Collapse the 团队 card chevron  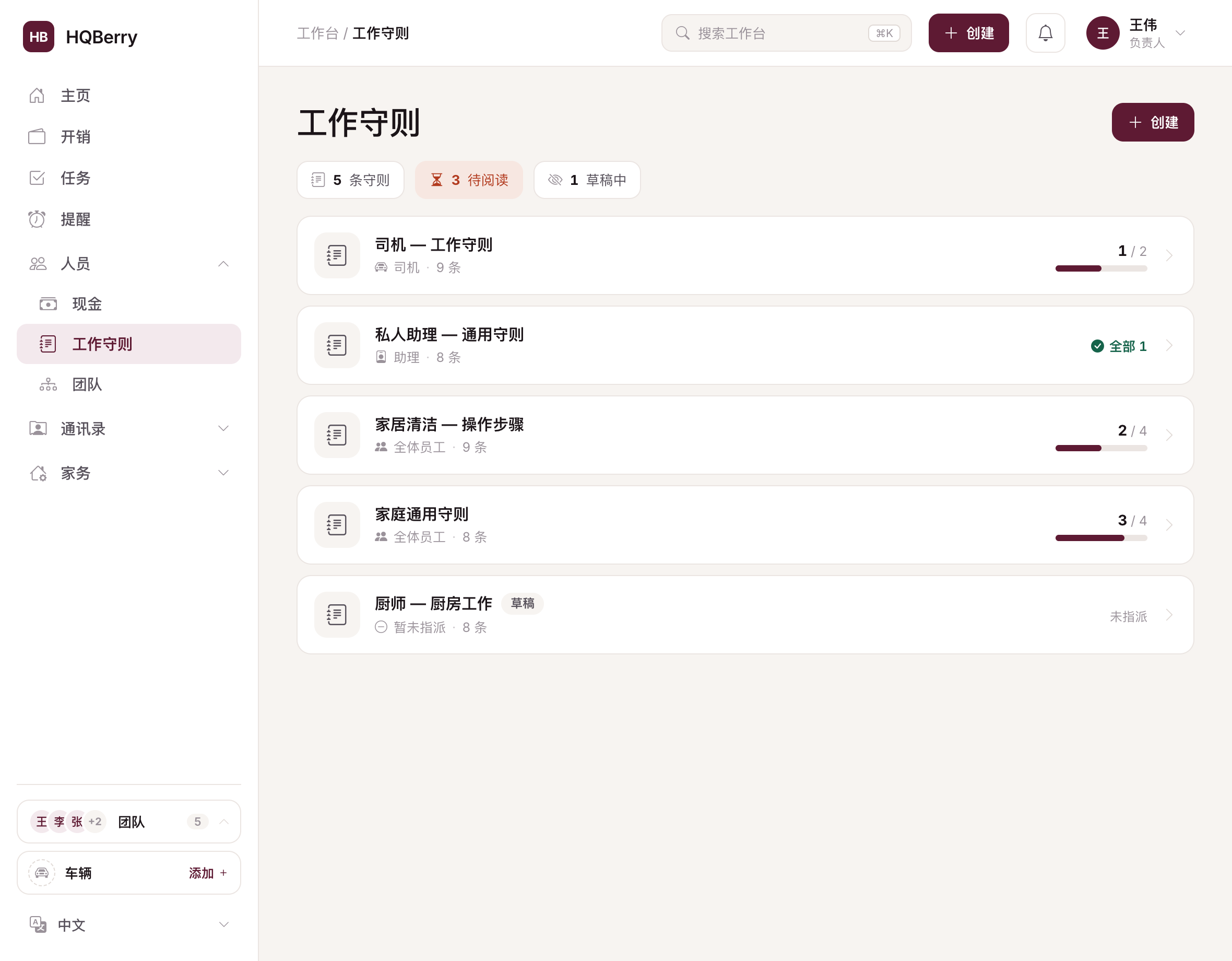(x=223, y=821)
